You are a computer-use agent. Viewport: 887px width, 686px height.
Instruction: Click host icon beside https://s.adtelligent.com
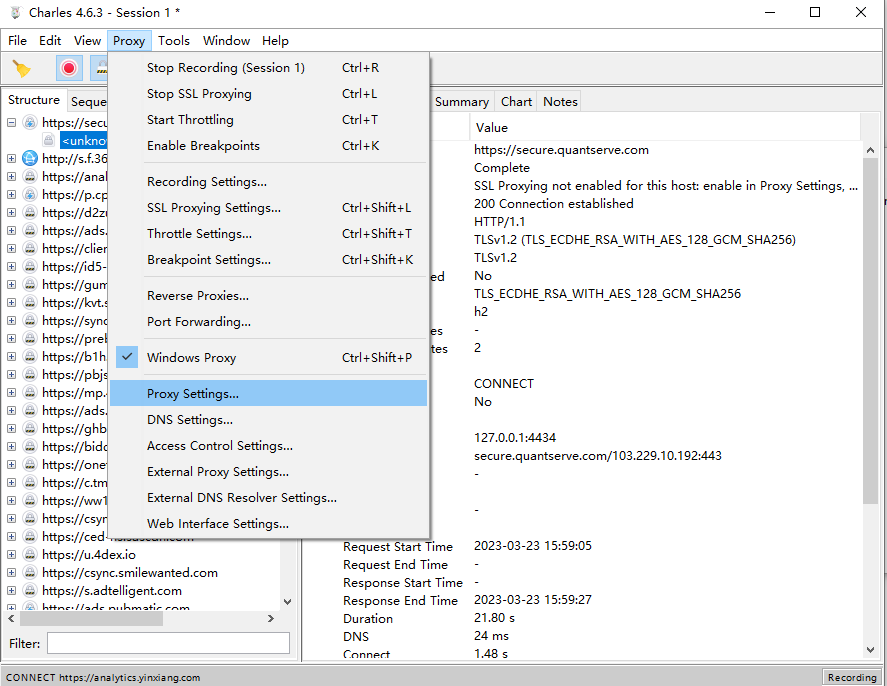pos(30,590)
